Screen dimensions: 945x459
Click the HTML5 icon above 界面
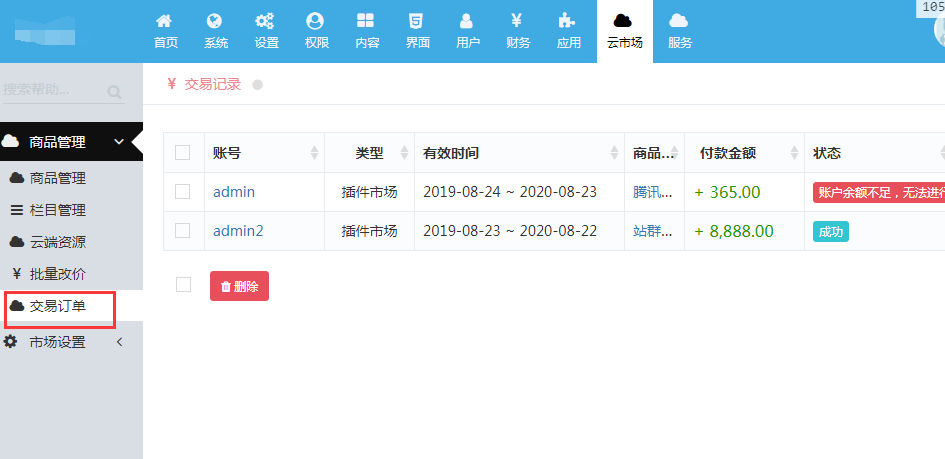tap(415, 21)
